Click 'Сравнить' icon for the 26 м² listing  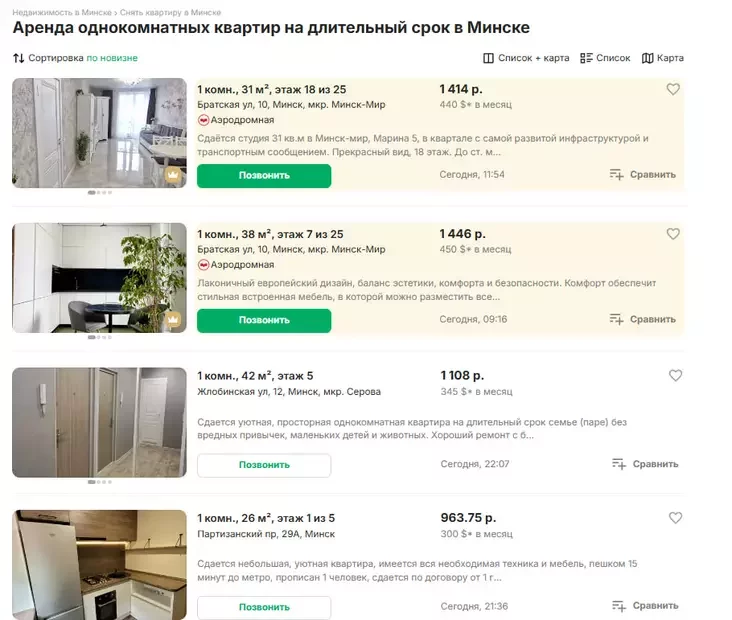click(618, 606)
